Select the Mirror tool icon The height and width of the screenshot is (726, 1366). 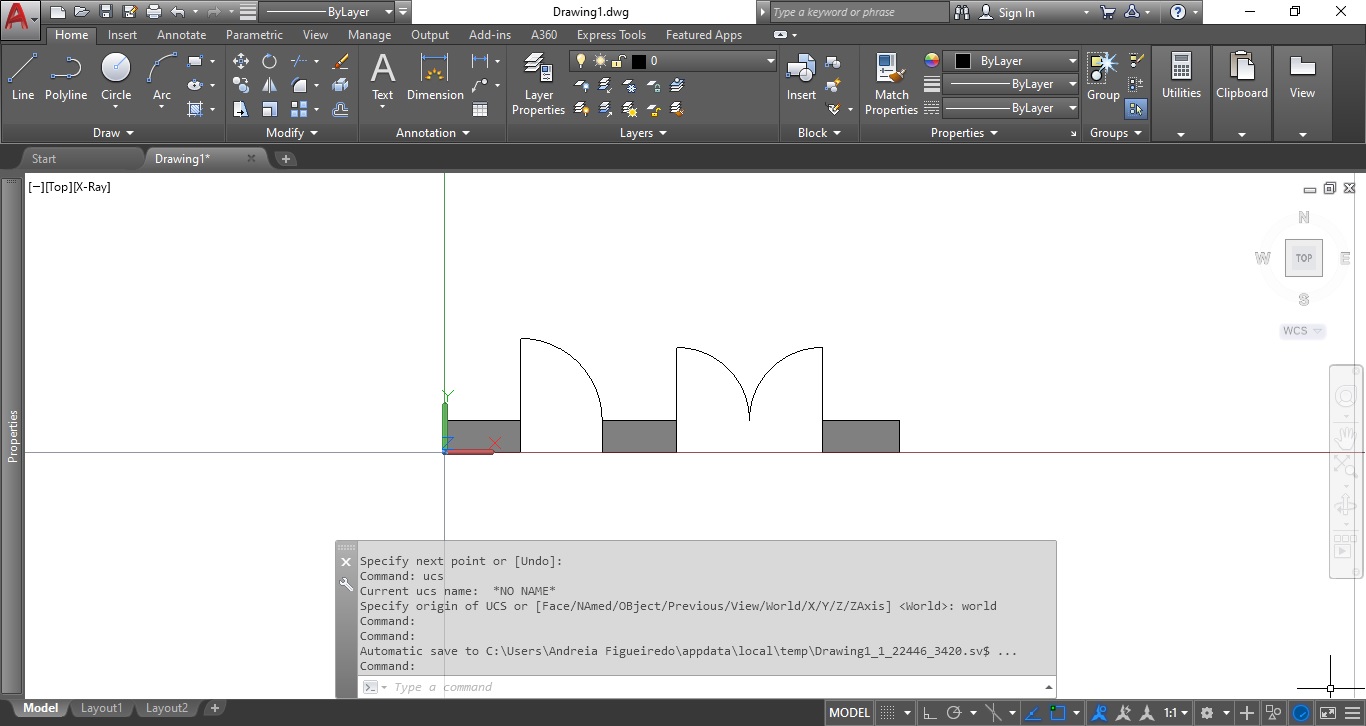[269, 85]
